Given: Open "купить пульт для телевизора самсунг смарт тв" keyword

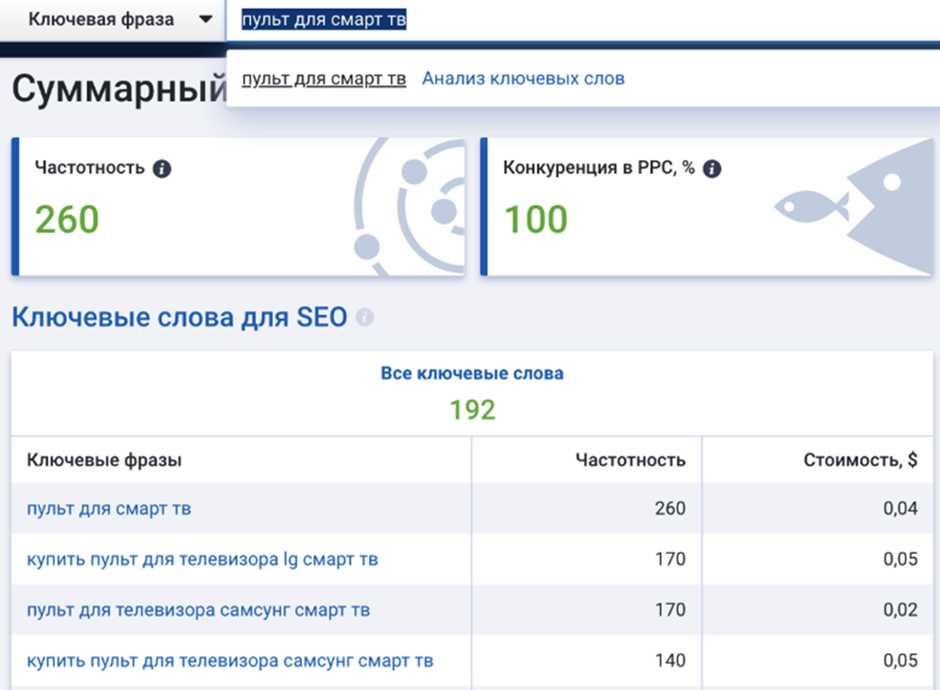Looking at the screenshot, I should click(x=229, y=660).
